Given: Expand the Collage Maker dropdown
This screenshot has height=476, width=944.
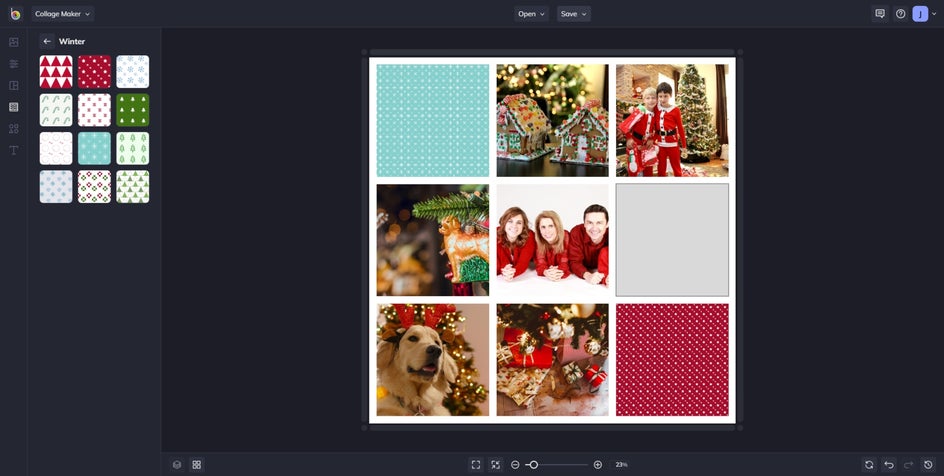Looking at the screenshot, I should point(62,14).
